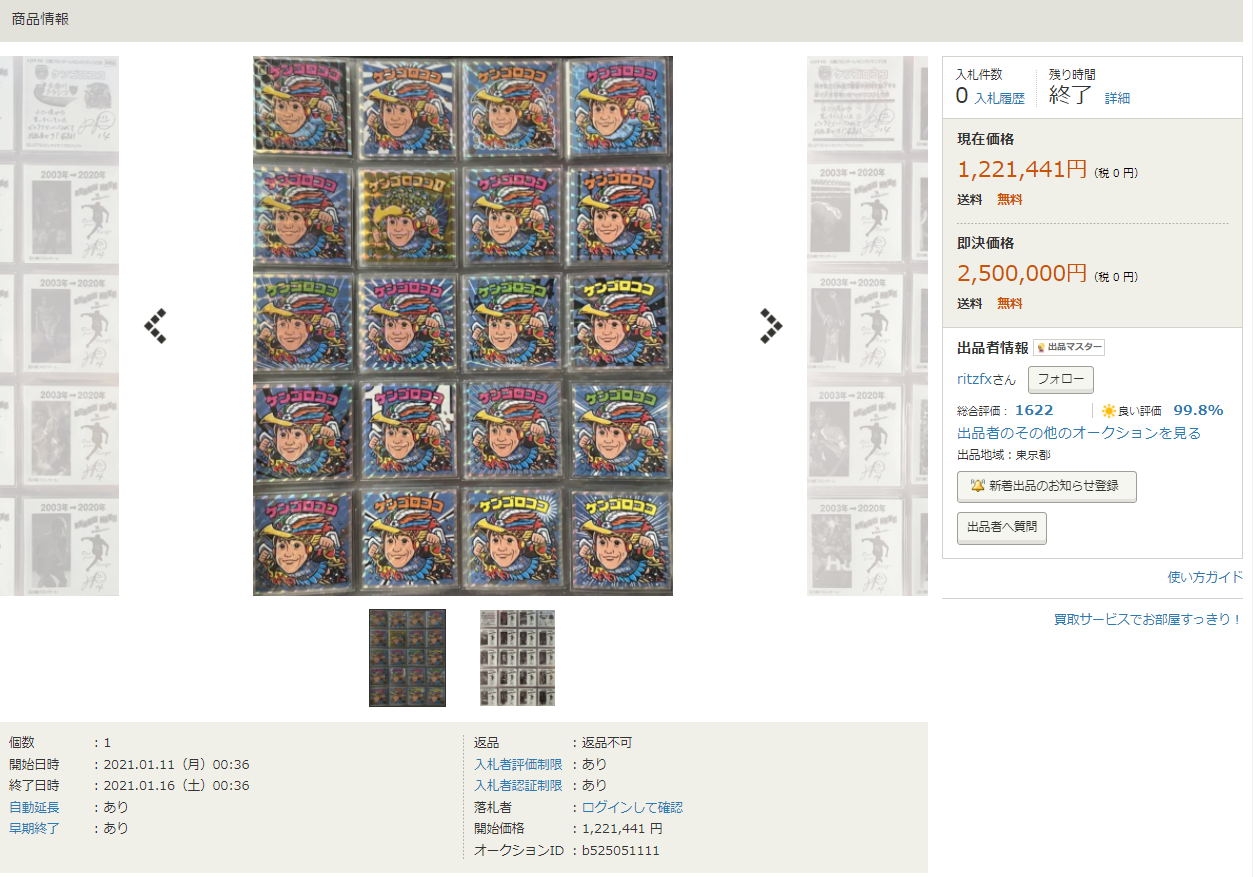Click ログインして確認 winner link
Image resolution: width=1253 pixels, height=877 pixels.
[x=633, y=807]
